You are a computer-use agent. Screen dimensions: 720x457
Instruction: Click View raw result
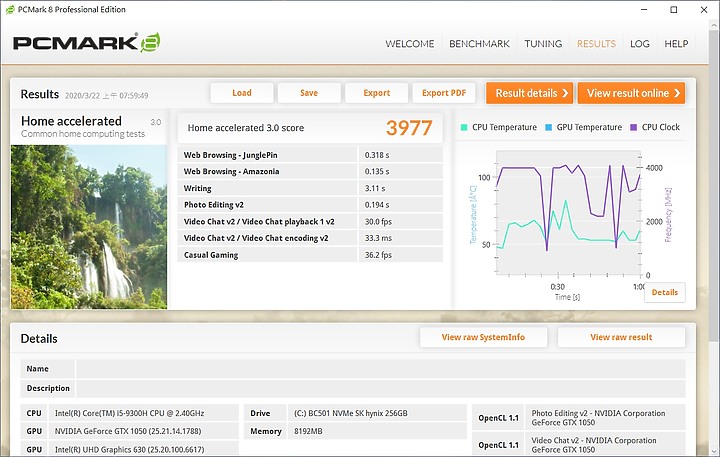point(621,337)
